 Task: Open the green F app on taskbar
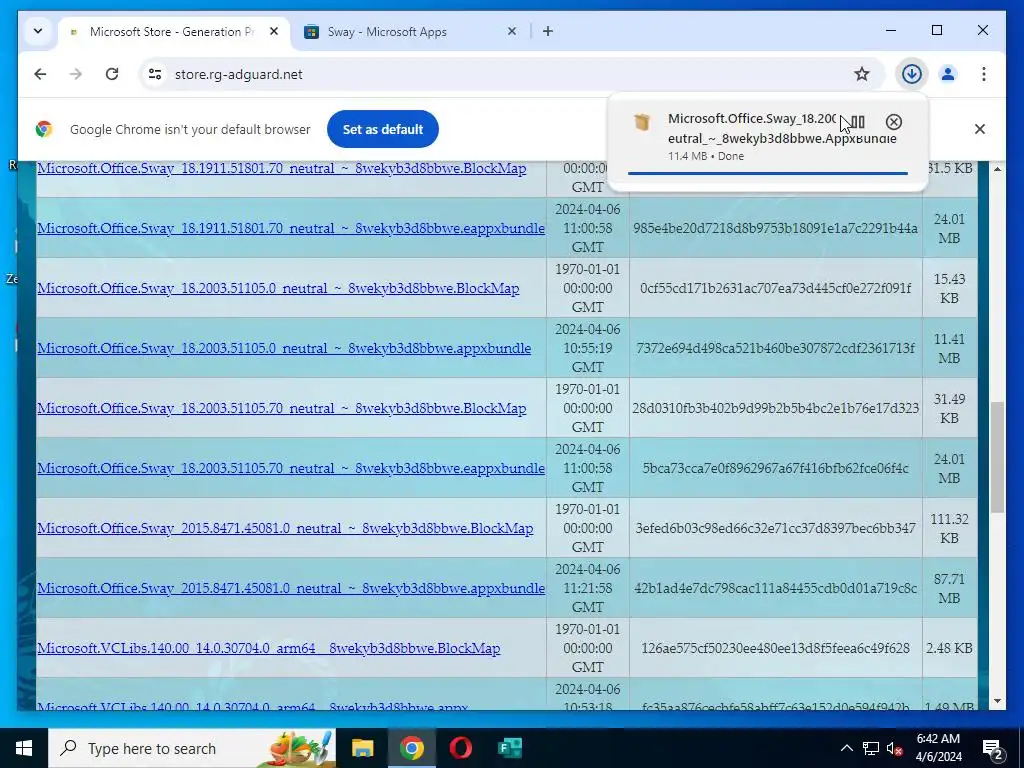tap(509, 748)
